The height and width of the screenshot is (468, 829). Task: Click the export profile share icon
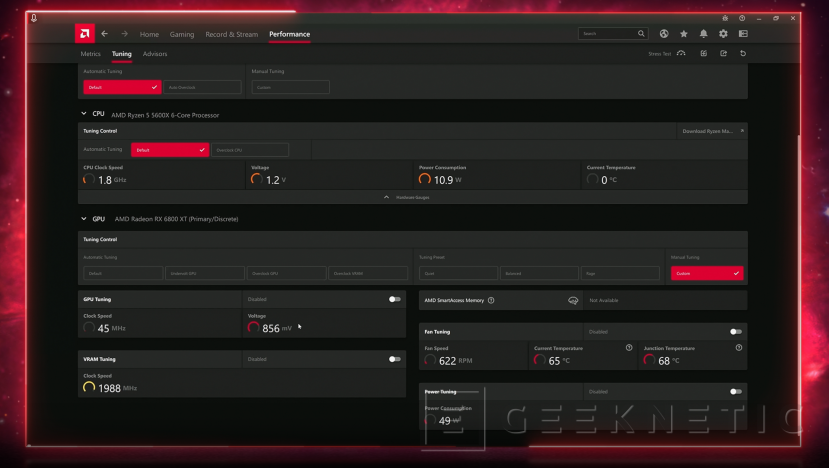tap(723, 53)
